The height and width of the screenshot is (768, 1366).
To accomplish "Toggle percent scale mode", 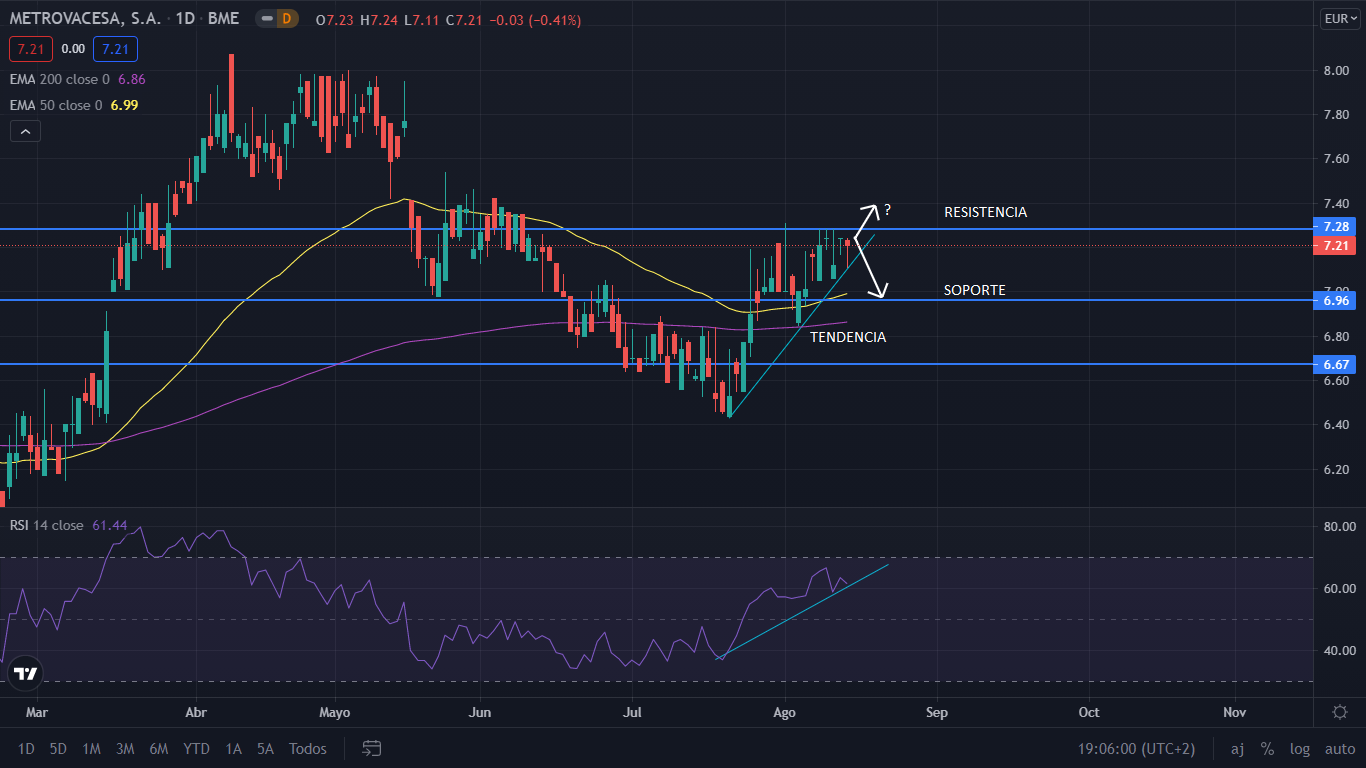I will coord(1267,749).
